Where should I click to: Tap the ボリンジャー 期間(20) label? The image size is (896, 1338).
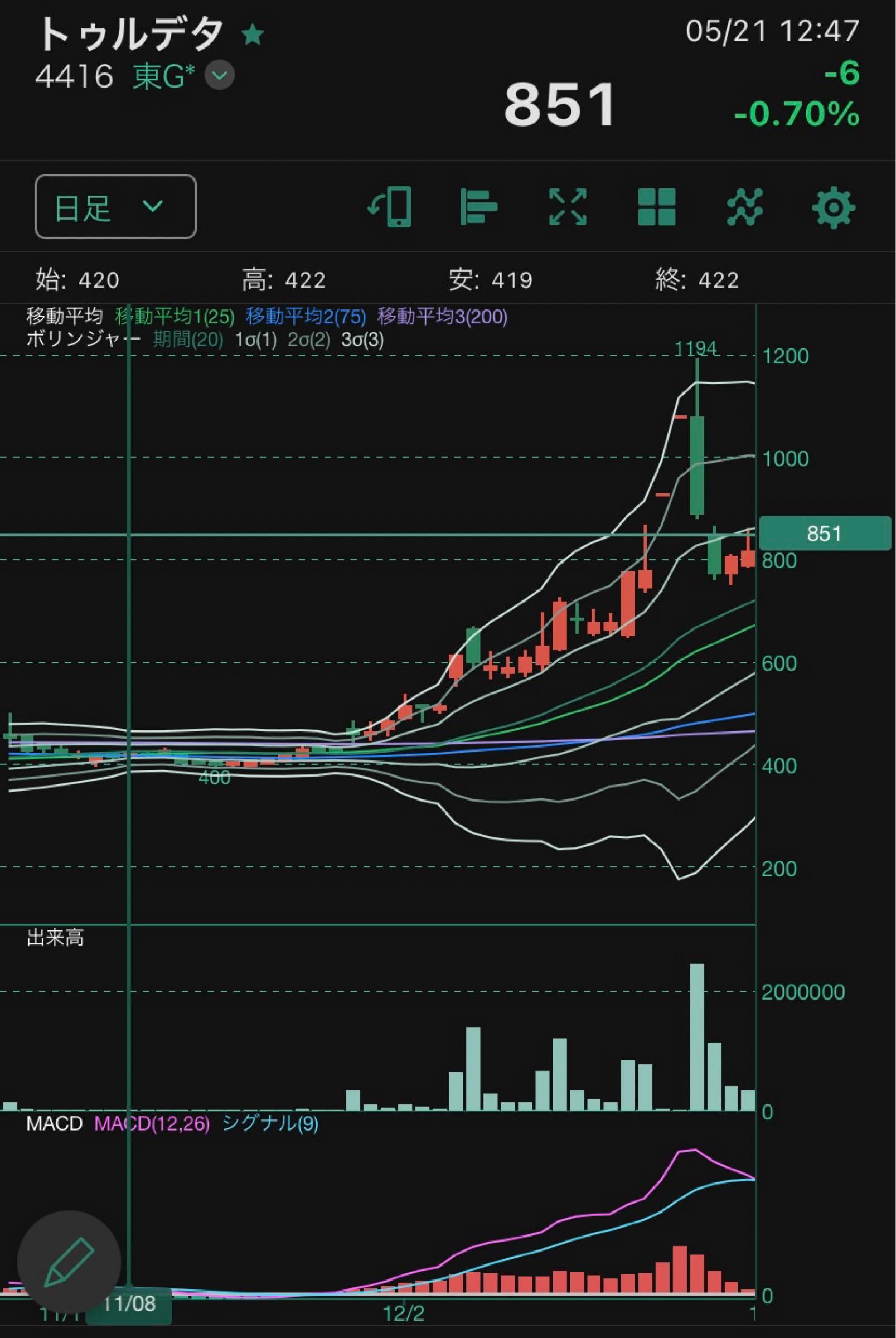[x=187, y=340]
